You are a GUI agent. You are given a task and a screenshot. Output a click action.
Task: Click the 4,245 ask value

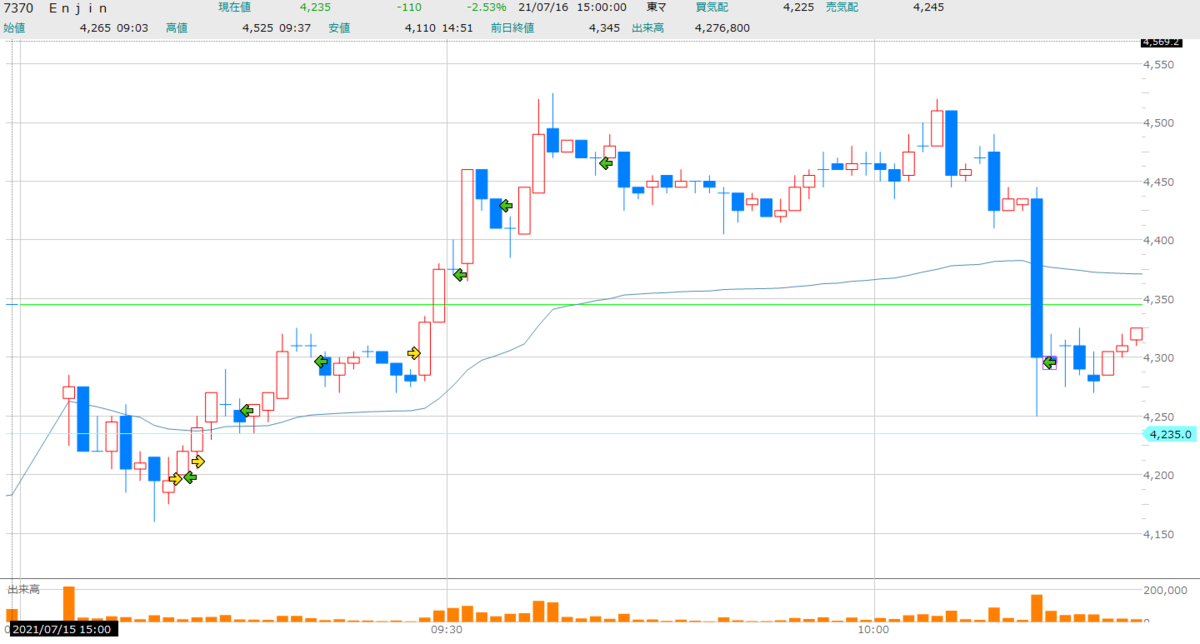[931, 8]
